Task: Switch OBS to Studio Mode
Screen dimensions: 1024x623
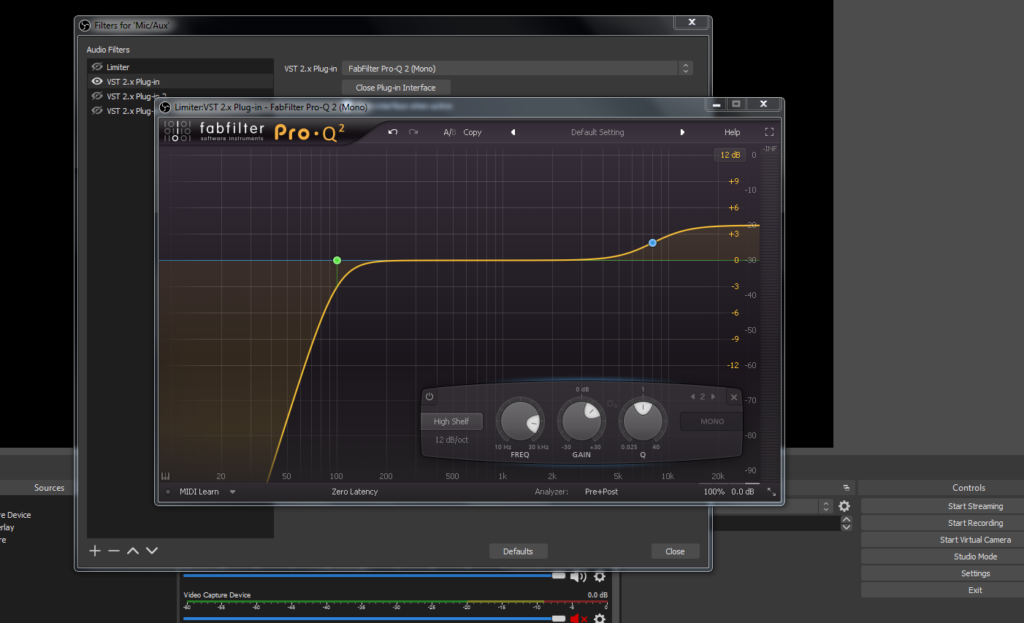Action: pos(975,557)
